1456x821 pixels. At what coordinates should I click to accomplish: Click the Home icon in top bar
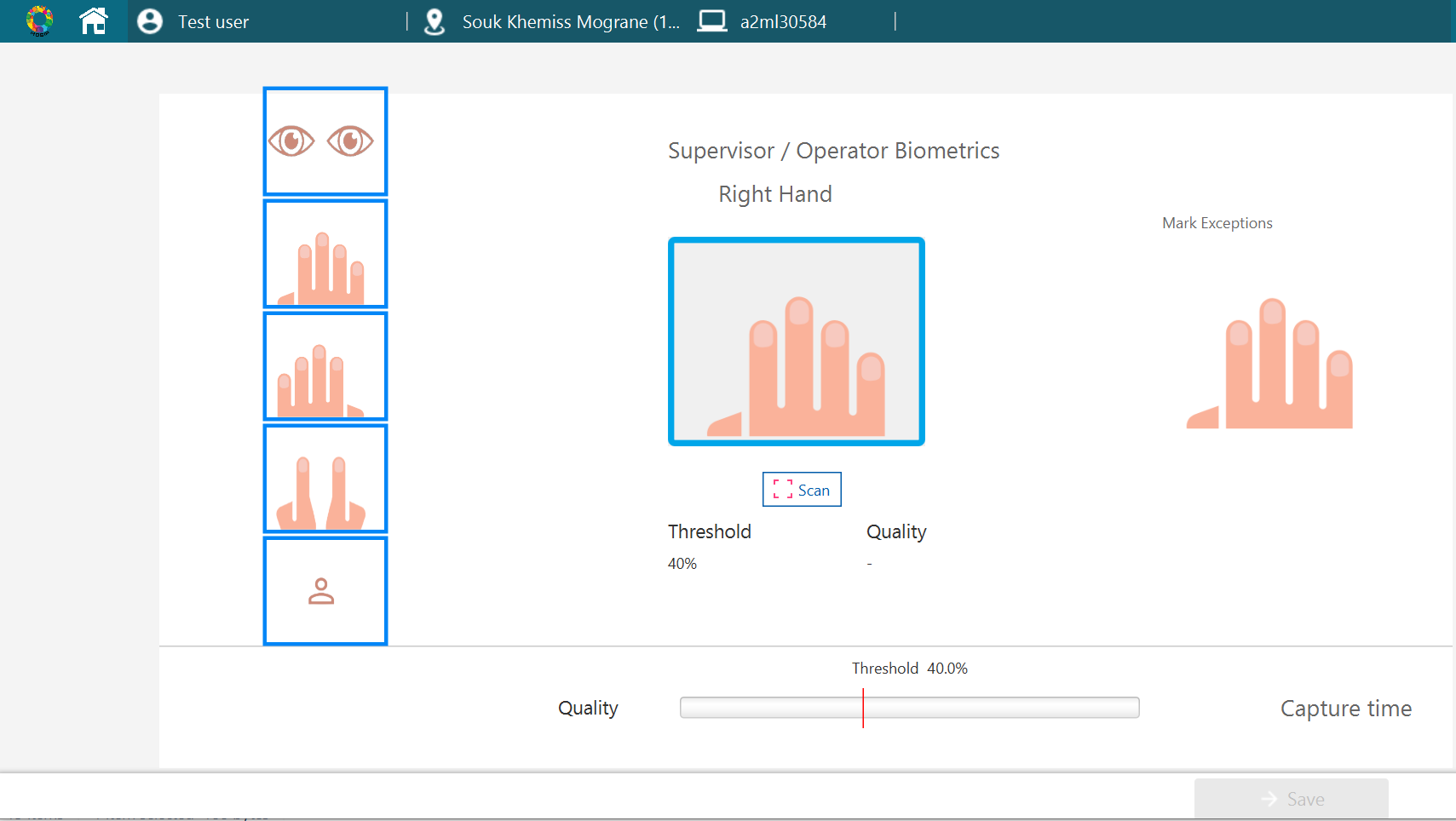click(94, 21)
